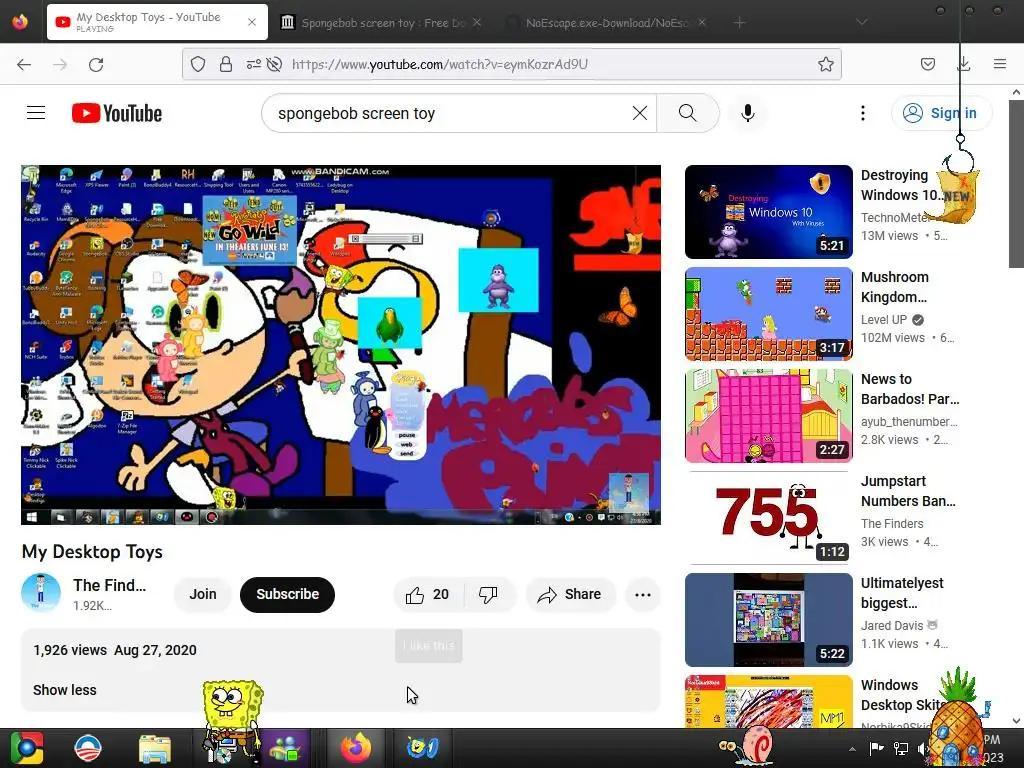Reload the YouTube page
This screenshot has width=1024, height=768.
click(x=96, y=64)
